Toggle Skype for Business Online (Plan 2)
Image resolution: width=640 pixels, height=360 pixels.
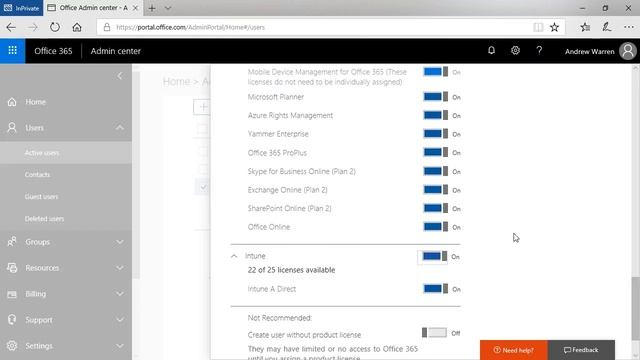(436, 171)
